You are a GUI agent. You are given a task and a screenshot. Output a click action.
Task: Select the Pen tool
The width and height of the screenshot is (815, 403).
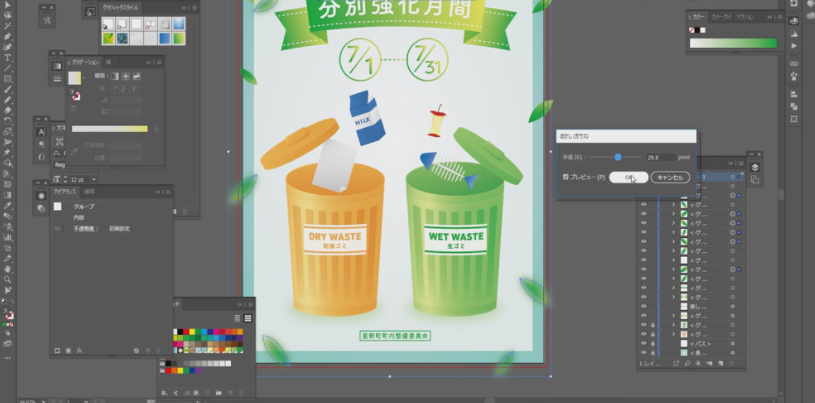click(x=7, y=36)
